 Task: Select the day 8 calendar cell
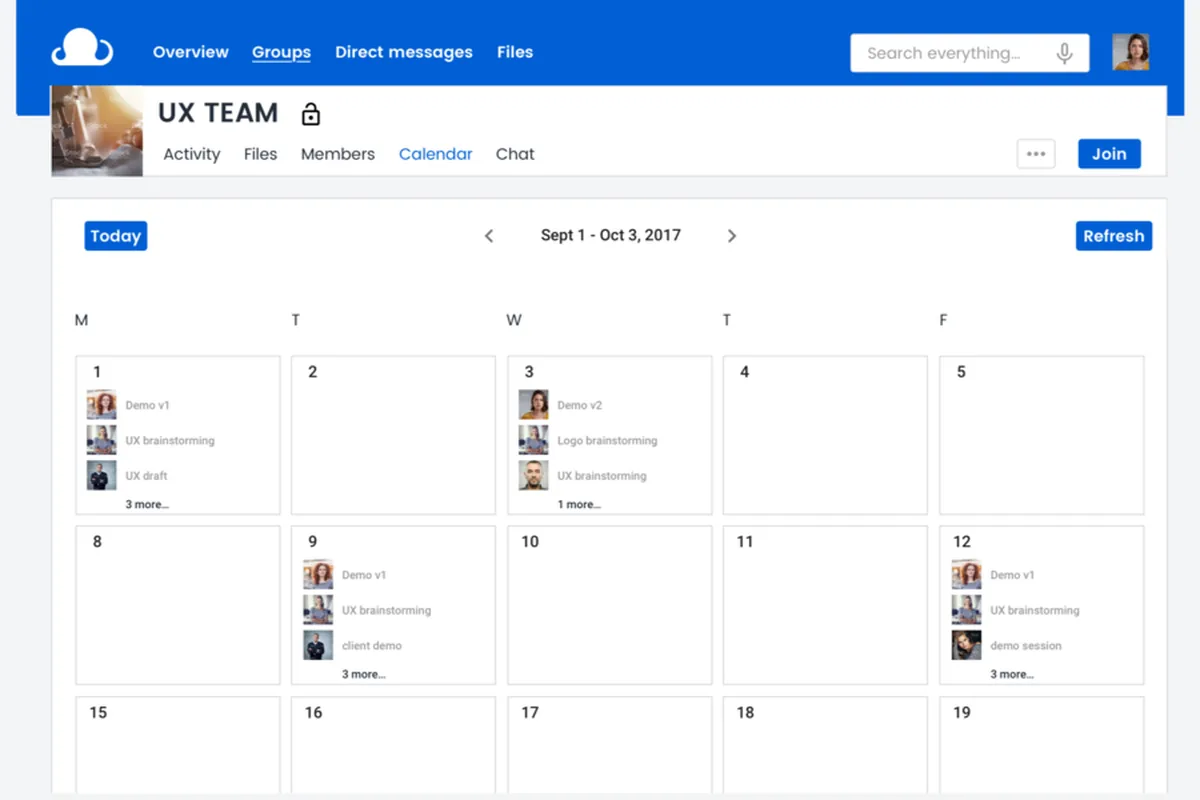point(178,605)
